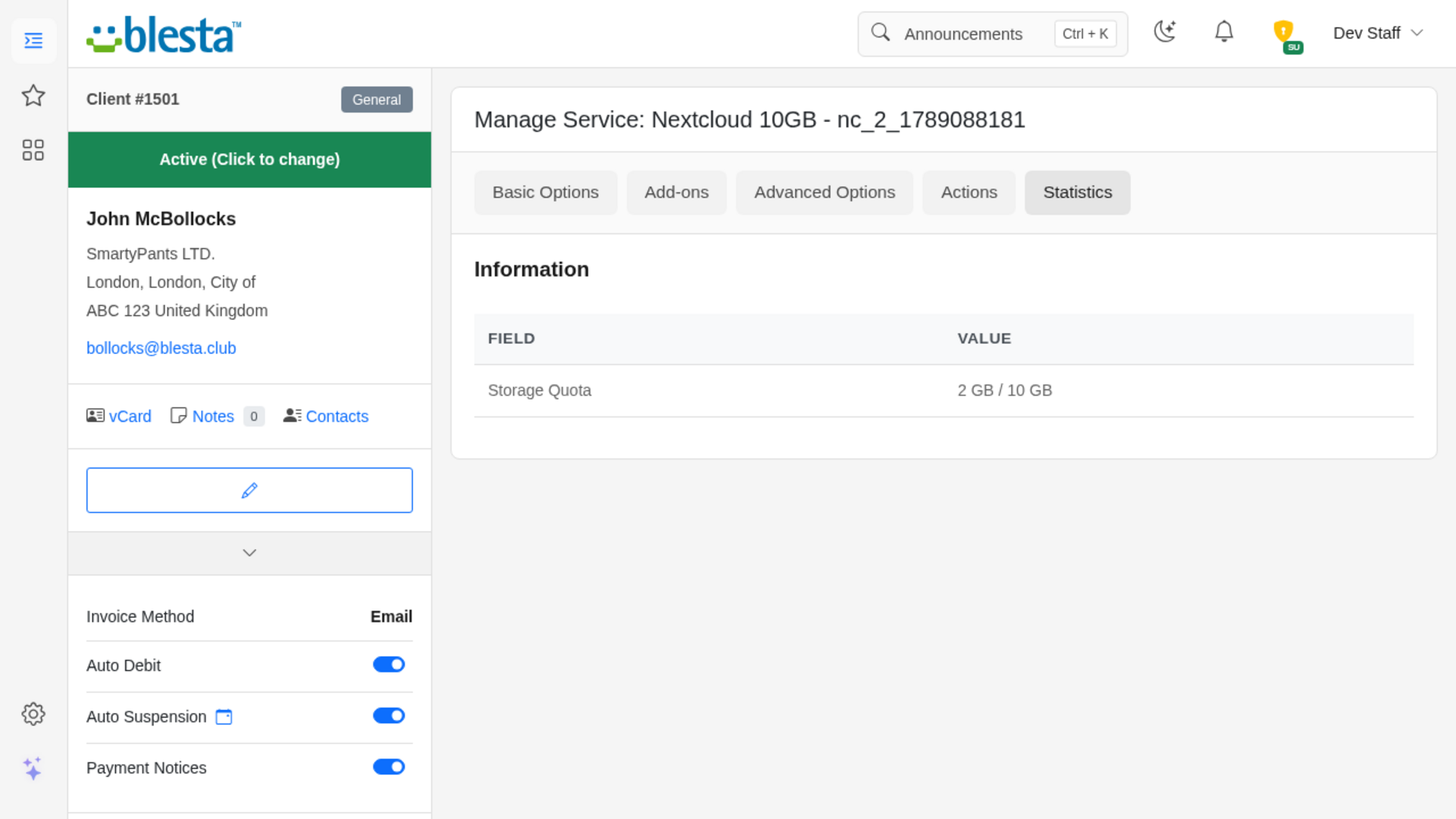
Task: Open bollocks@blesta.club email link
Action: 162,348
